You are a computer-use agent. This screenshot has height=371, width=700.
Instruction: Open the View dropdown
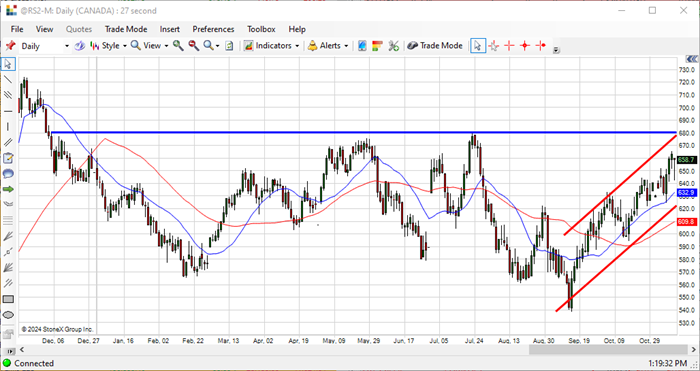click(x=150, y=46)
